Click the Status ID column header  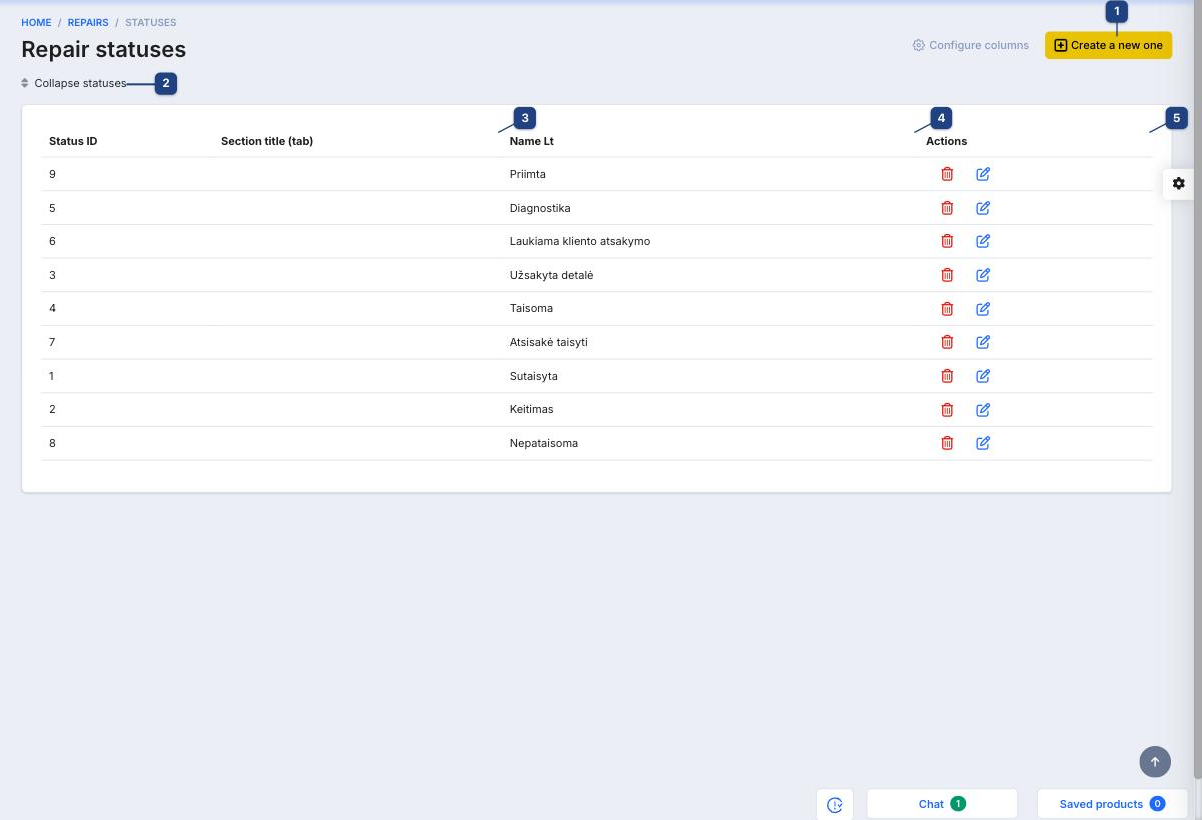coord(73,141)
